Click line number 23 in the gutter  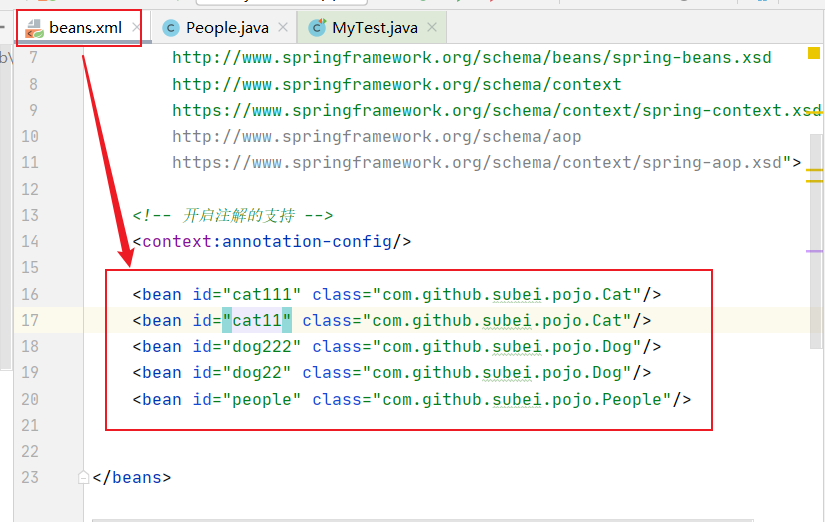point(29,477)
